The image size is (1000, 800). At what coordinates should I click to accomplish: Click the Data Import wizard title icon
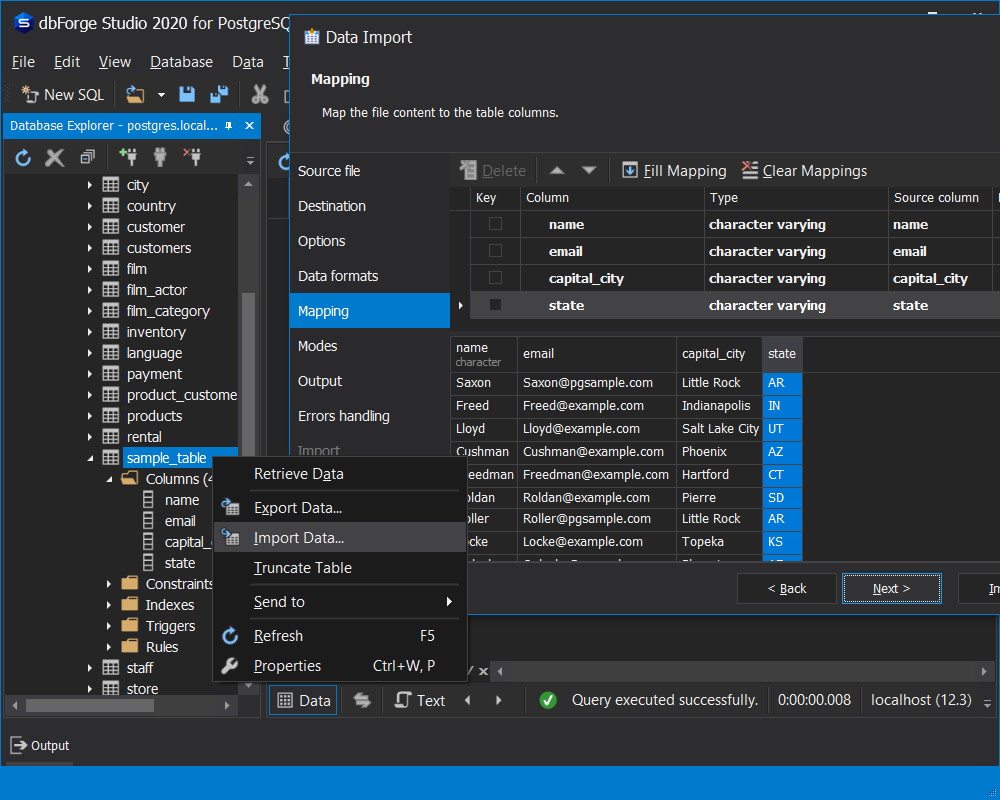(311, 37)
